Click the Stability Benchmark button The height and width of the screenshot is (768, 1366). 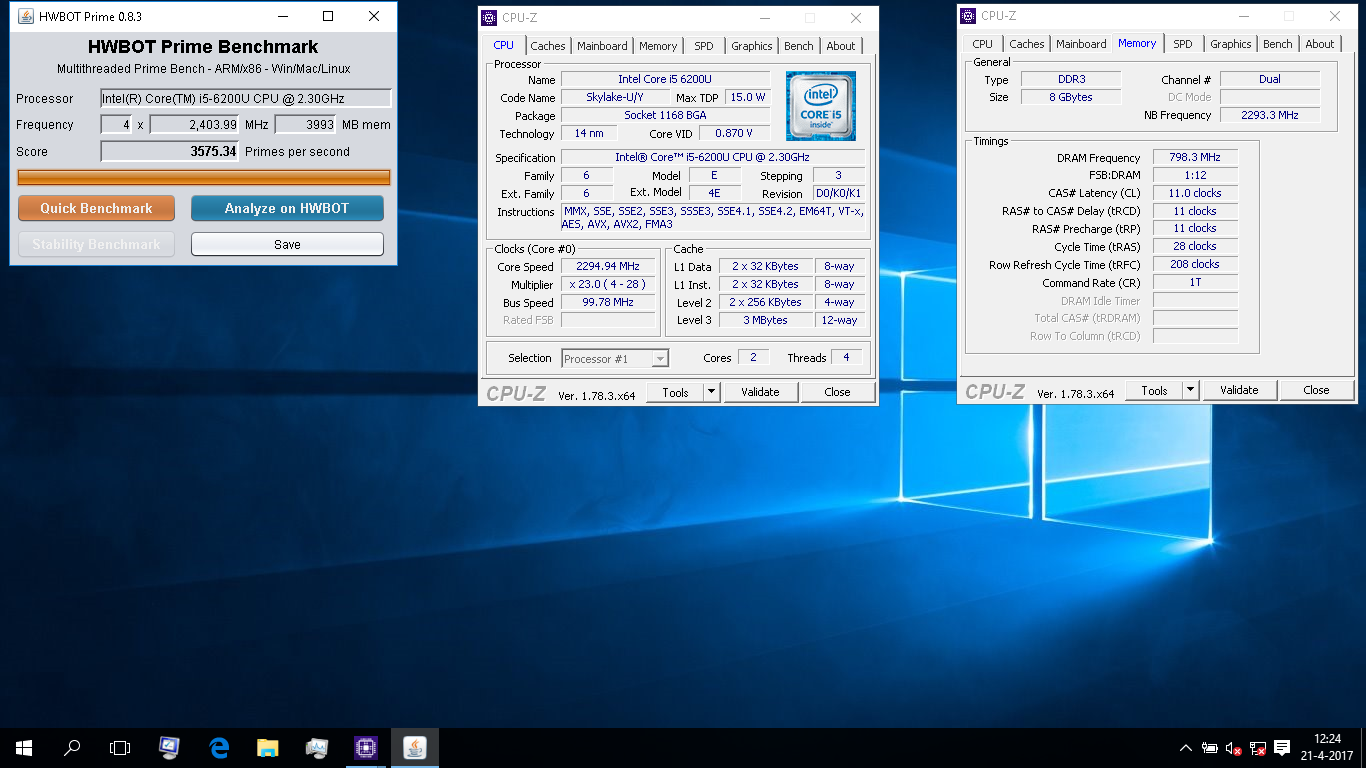(x=96, y=244)
